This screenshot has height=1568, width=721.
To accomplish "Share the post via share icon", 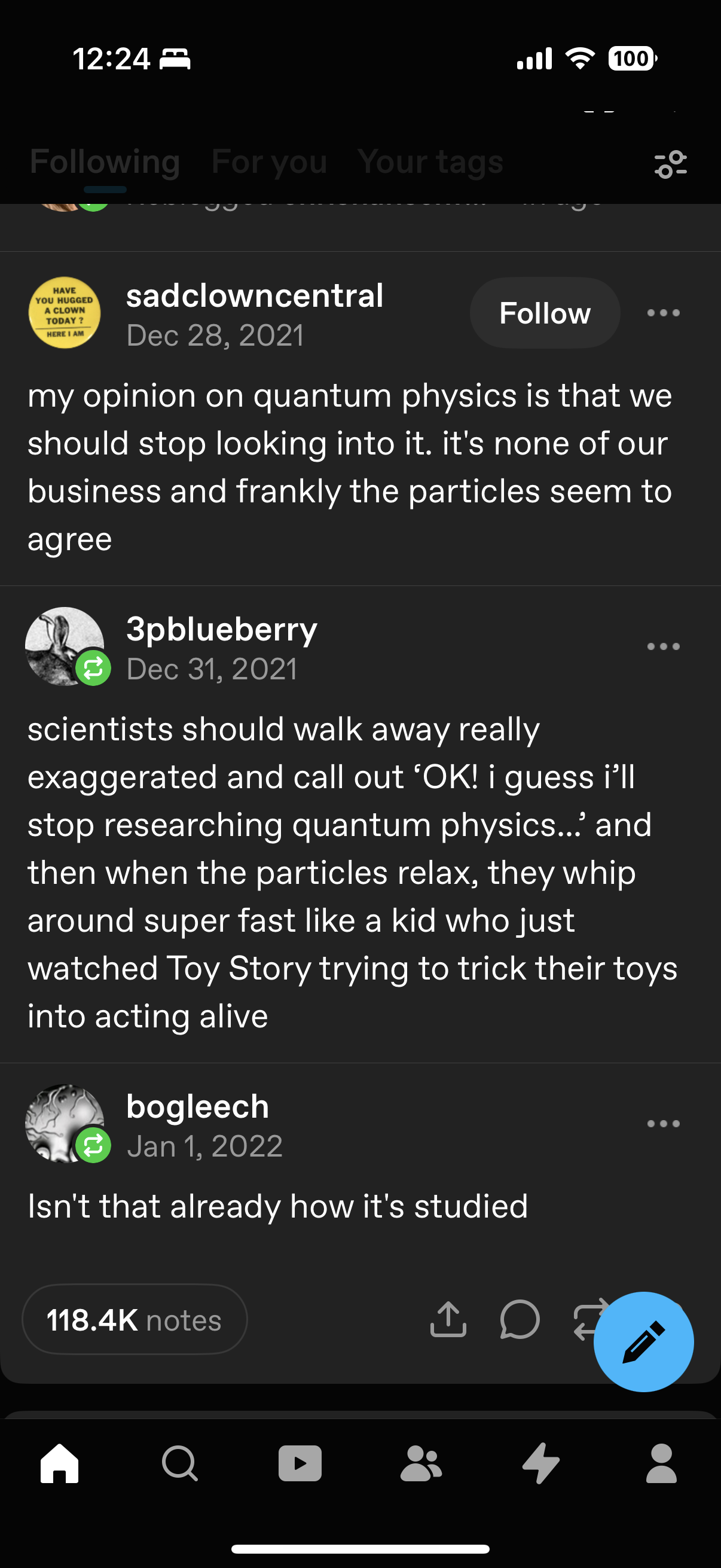I will point(448,1320).
